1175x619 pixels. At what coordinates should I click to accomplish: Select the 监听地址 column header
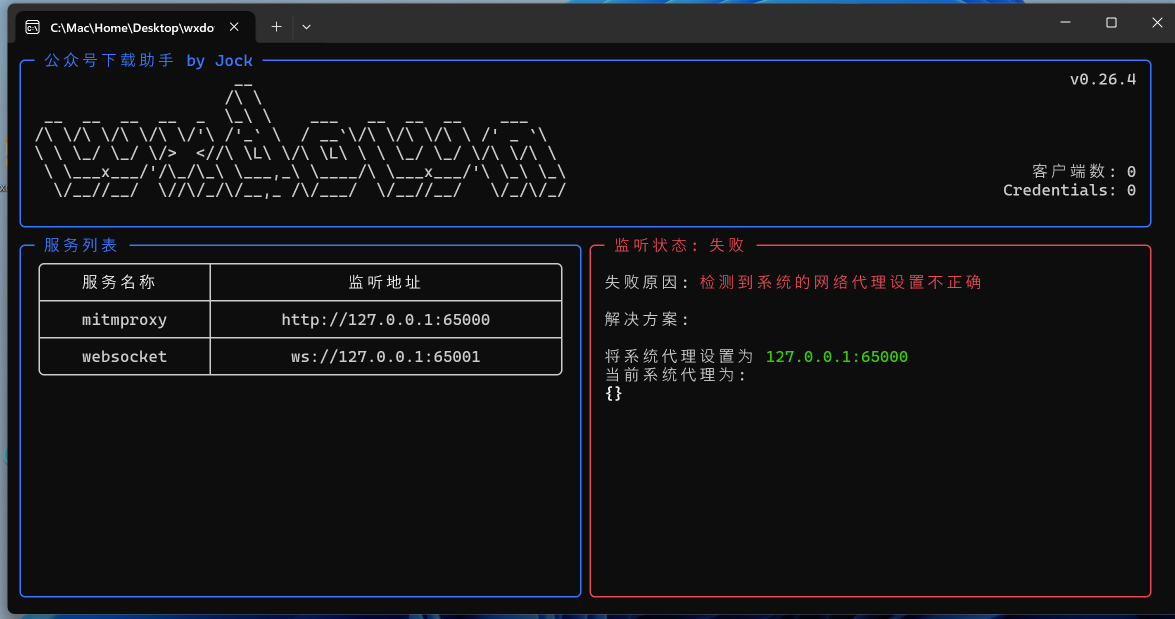[385, 282]
